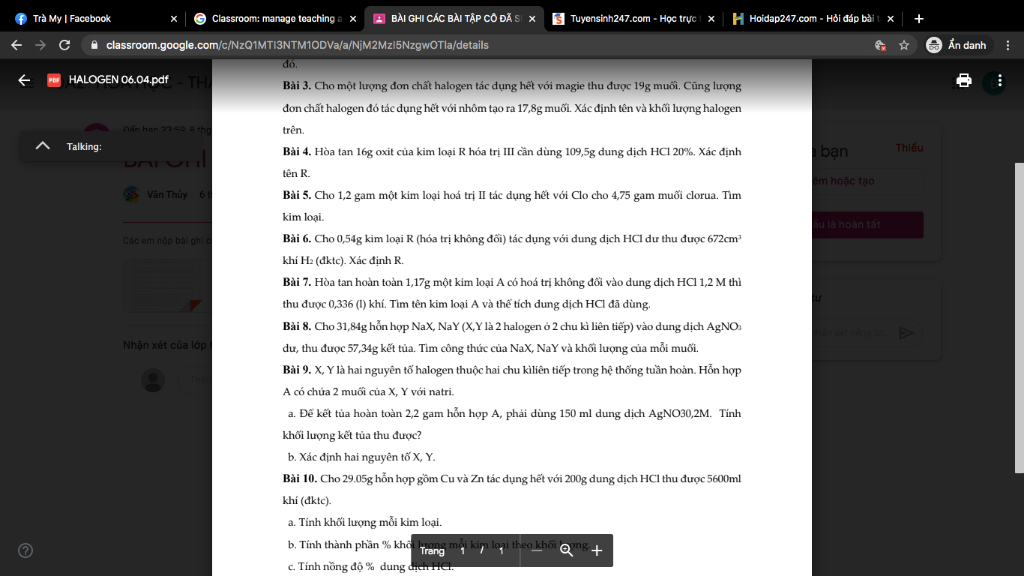Screen dimensions: 1024x576
Task: Print the PDF document
Action: pos(964,80)
